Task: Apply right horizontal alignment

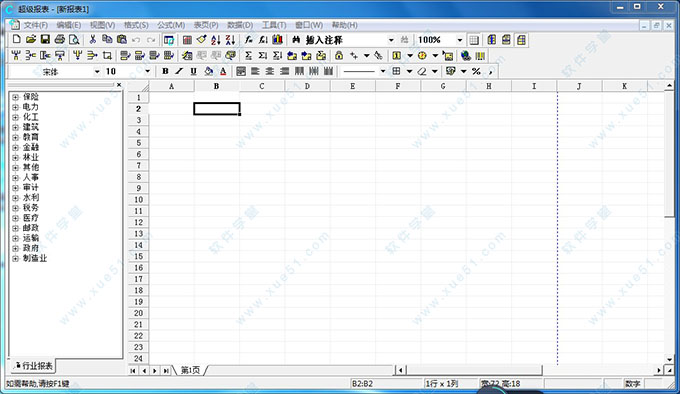Action: (284, 71)
